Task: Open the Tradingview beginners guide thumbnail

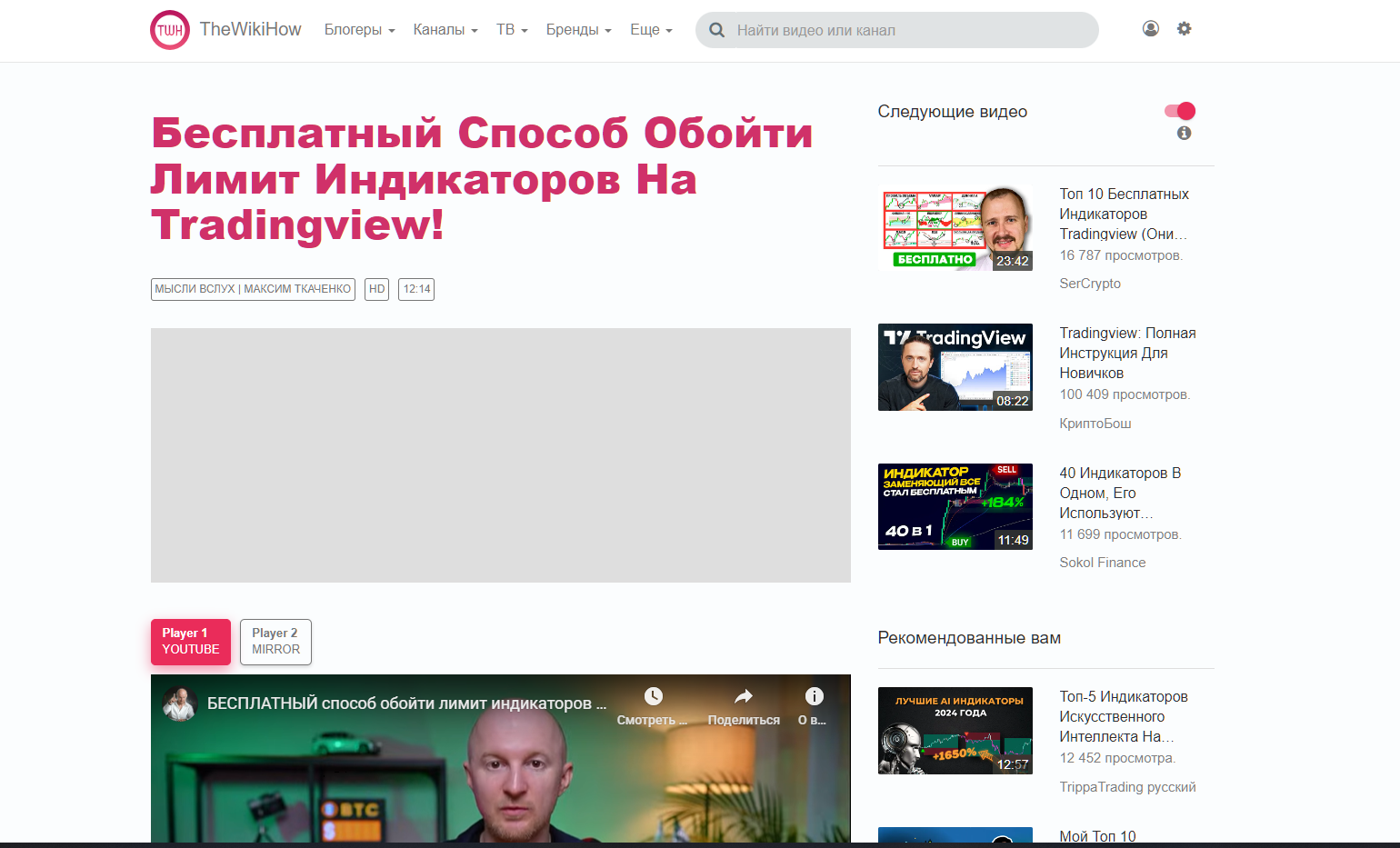Action: [x=955, y=367]
